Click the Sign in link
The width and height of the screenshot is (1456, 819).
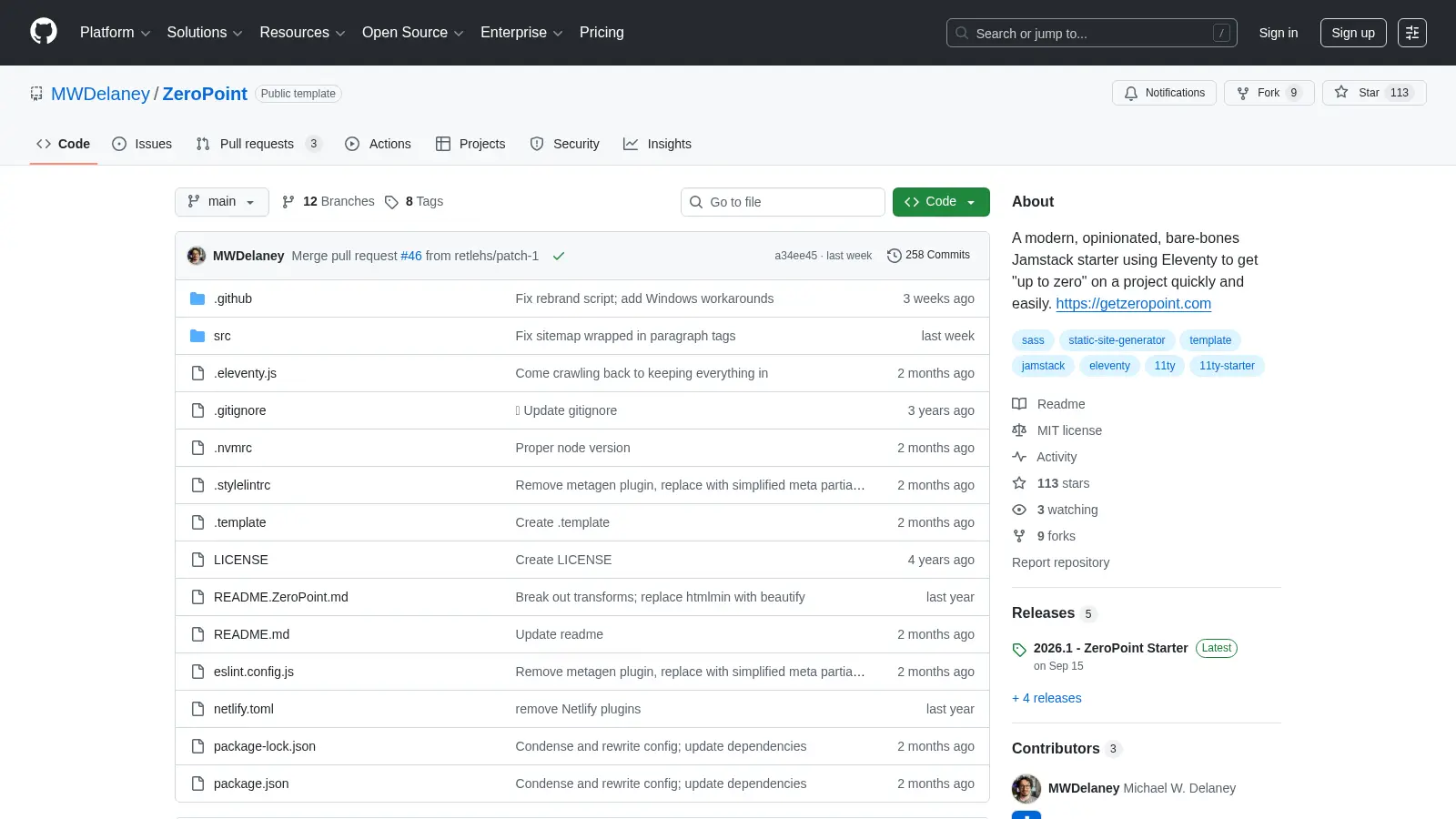coord(1279,33)
